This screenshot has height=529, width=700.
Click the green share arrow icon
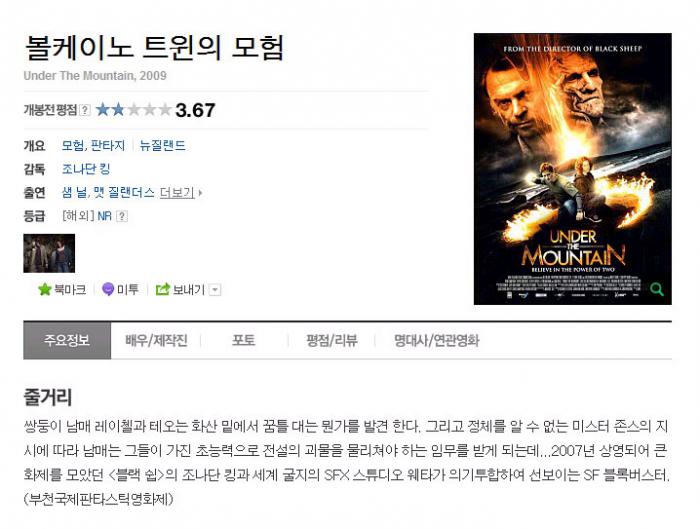(162, 289)
